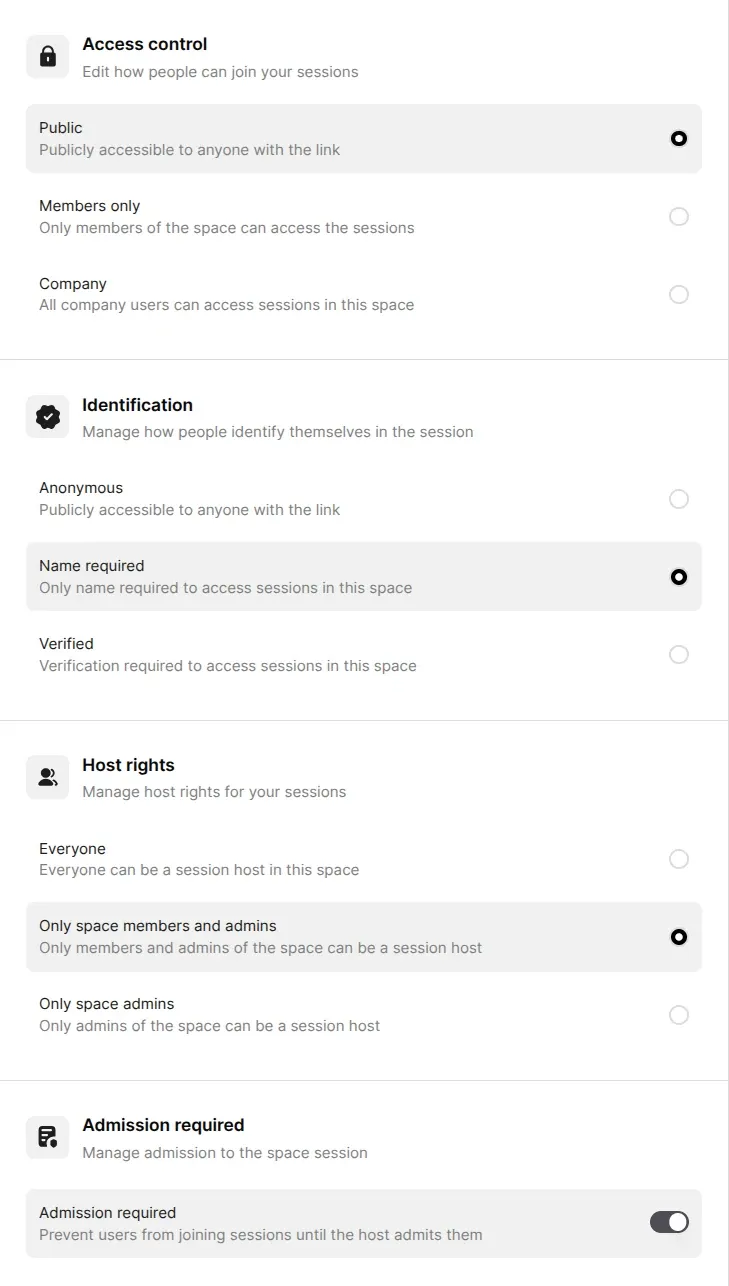Viewport: 729px width, 1286px height.
Task: Click the admission clipboard icon
Action: tap(47, 1137)
